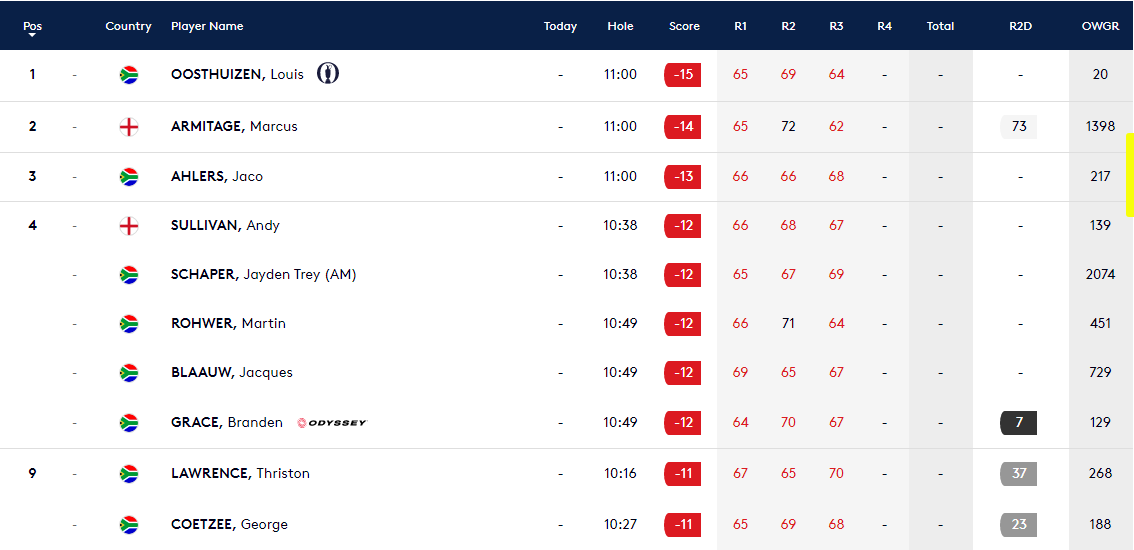Click the Pos column sort arrow
The image size is (1134, 550).
32,35
